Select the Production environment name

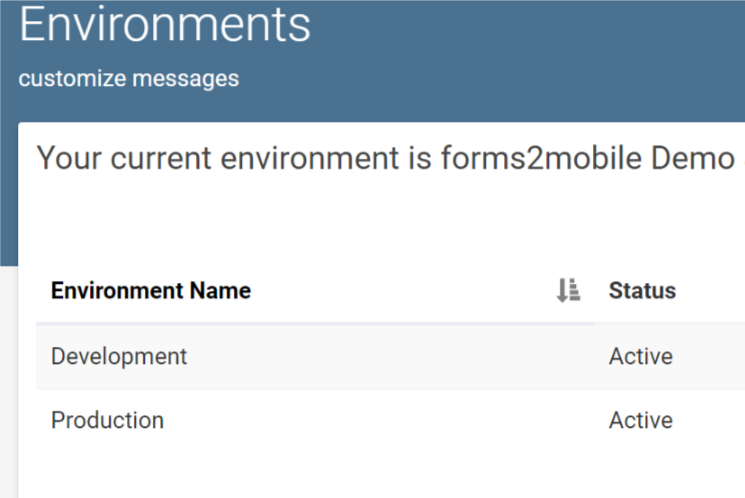coord(107,420)
